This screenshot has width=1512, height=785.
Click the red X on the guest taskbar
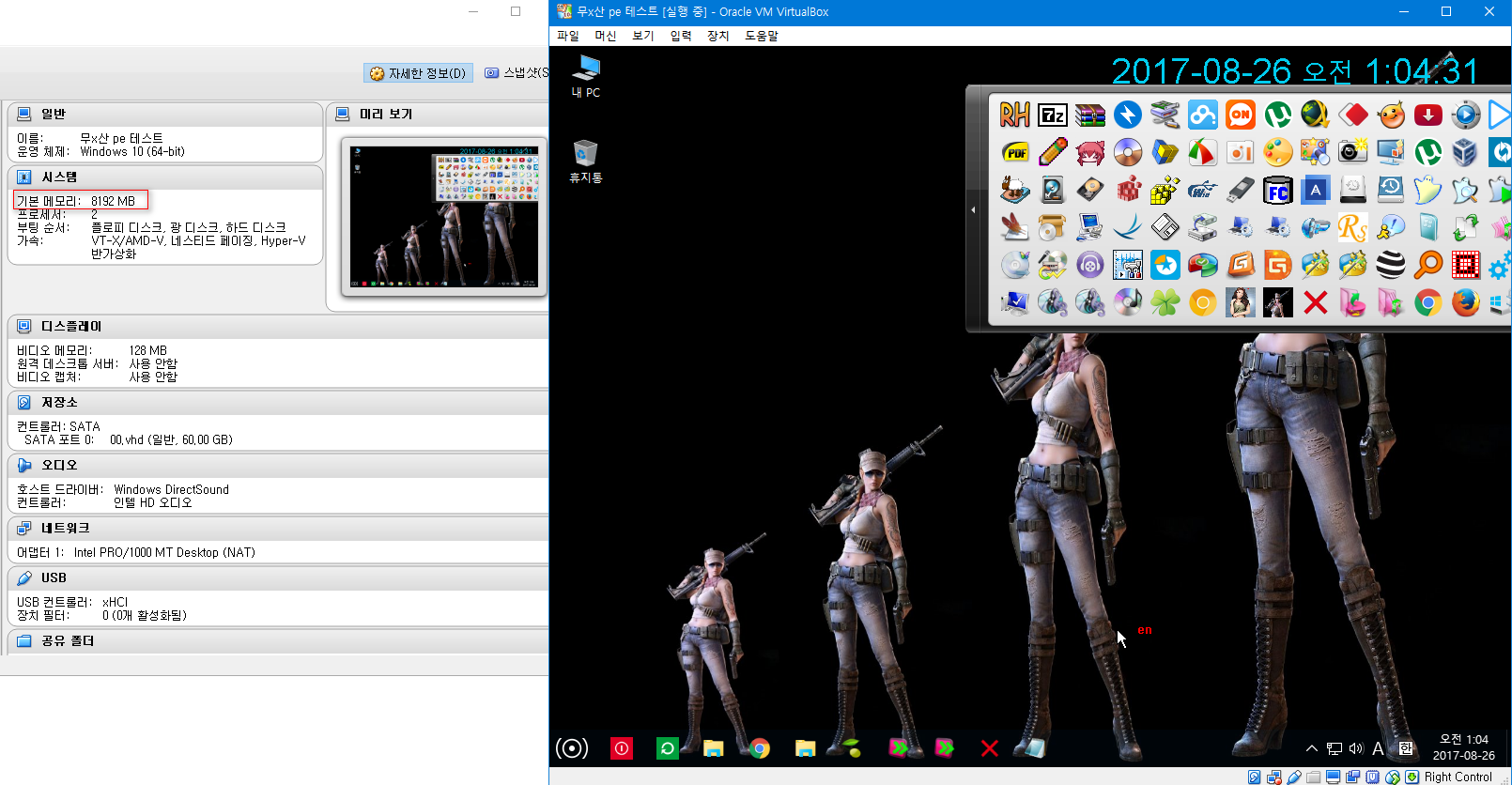[990, 748]
